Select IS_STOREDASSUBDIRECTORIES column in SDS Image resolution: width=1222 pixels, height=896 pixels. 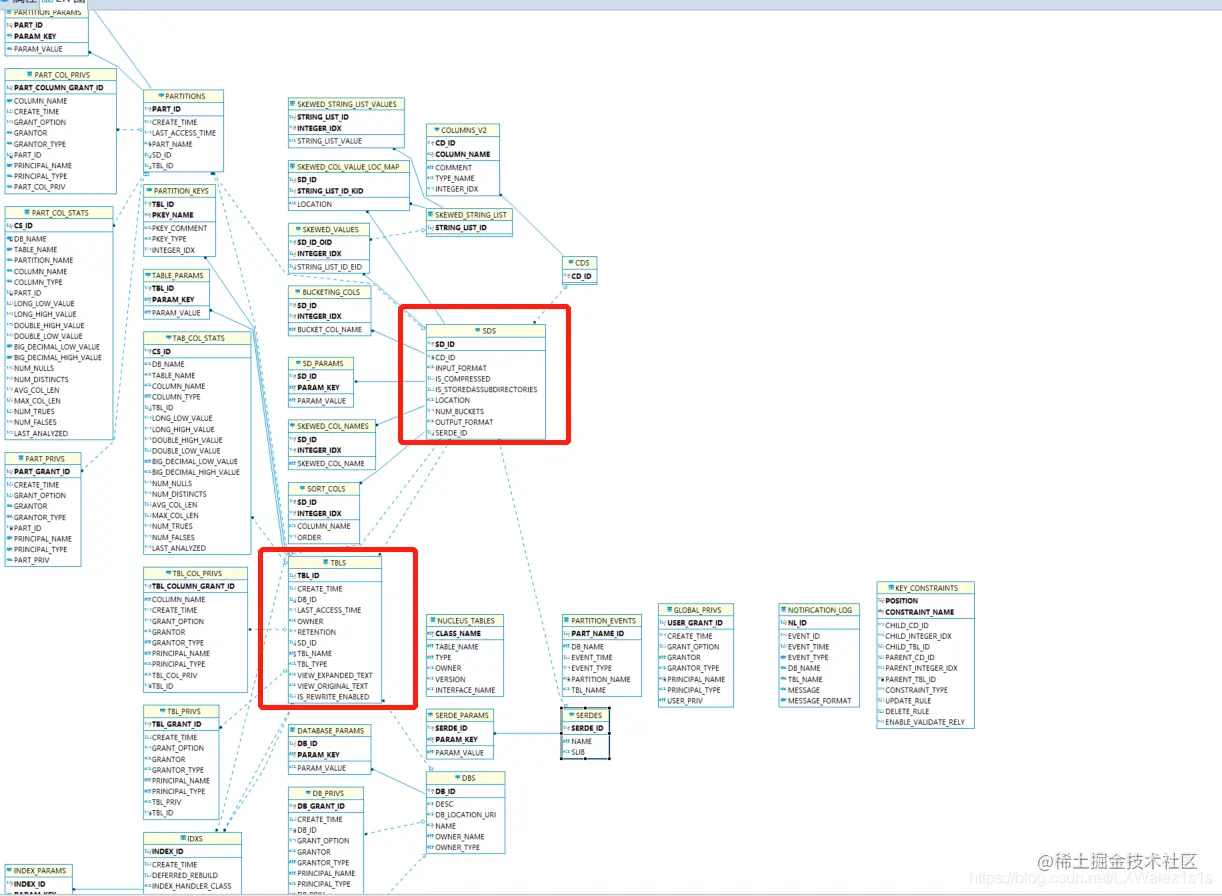pyautogui.click(x=486, y=390)
